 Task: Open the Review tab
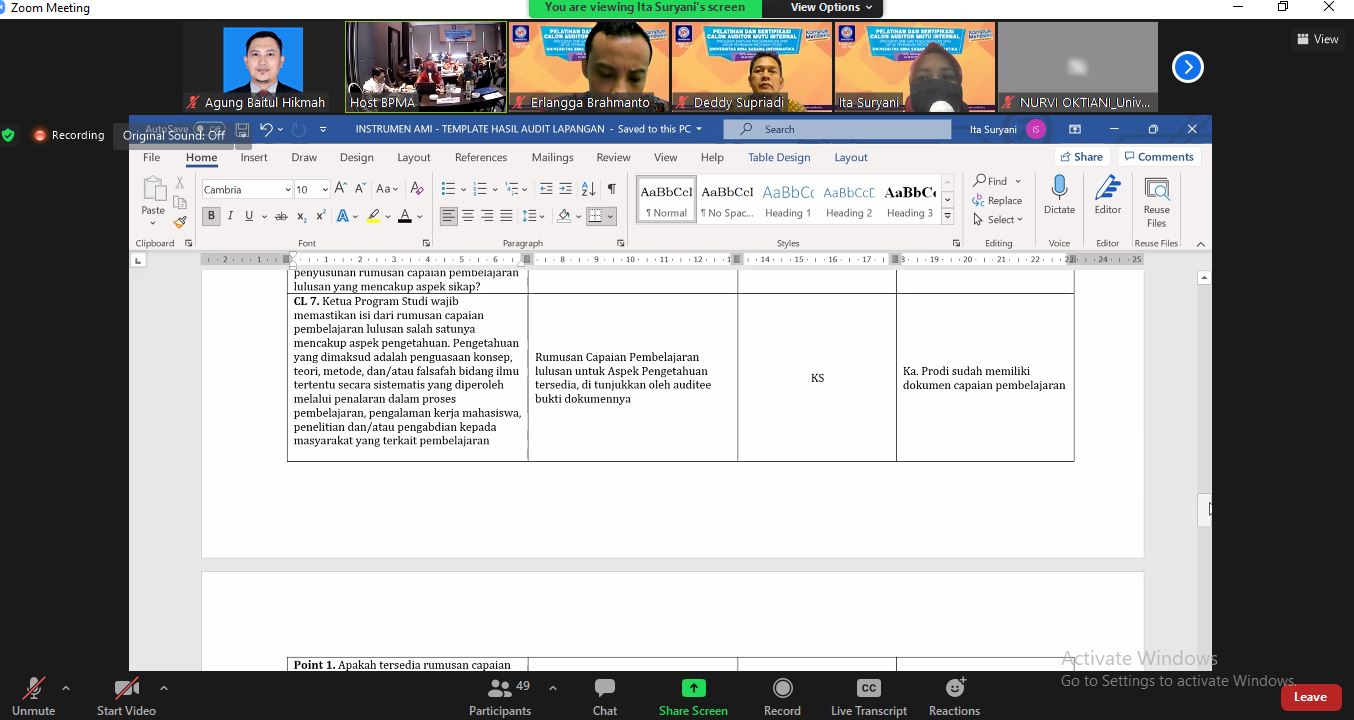(613, 157)
